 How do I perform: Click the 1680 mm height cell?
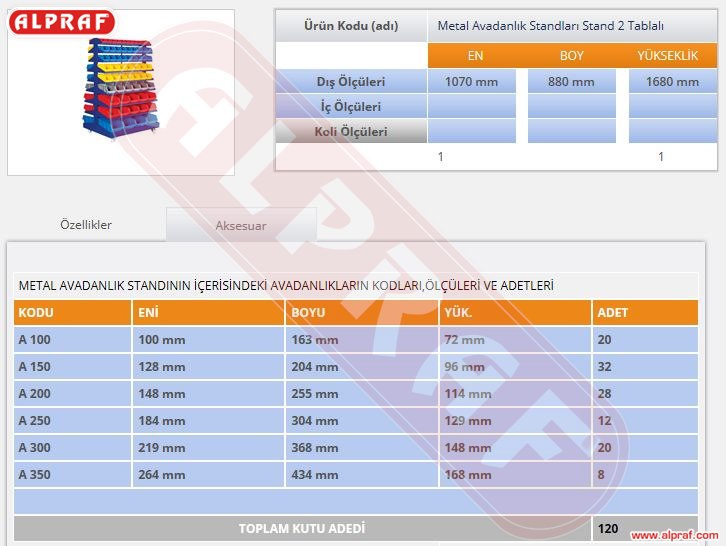672,82
